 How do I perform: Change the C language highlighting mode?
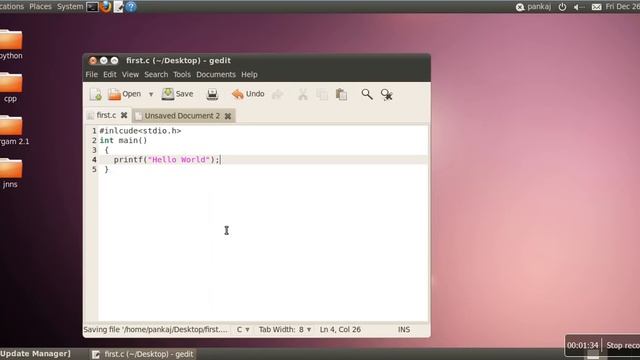pos(243,329)
